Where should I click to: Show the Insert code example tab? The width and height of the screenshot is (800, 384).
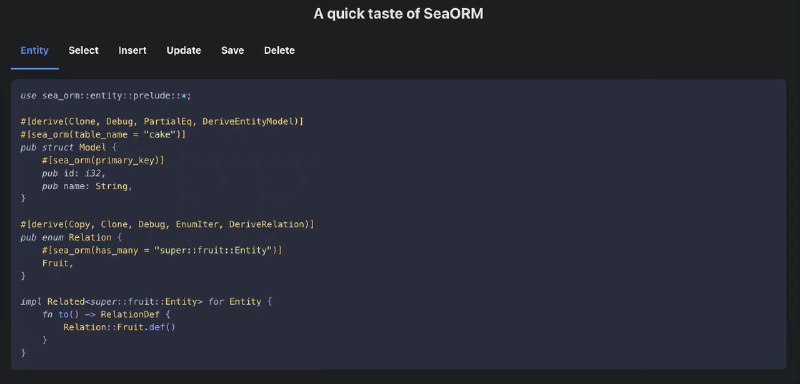click(x=133, y=50)
